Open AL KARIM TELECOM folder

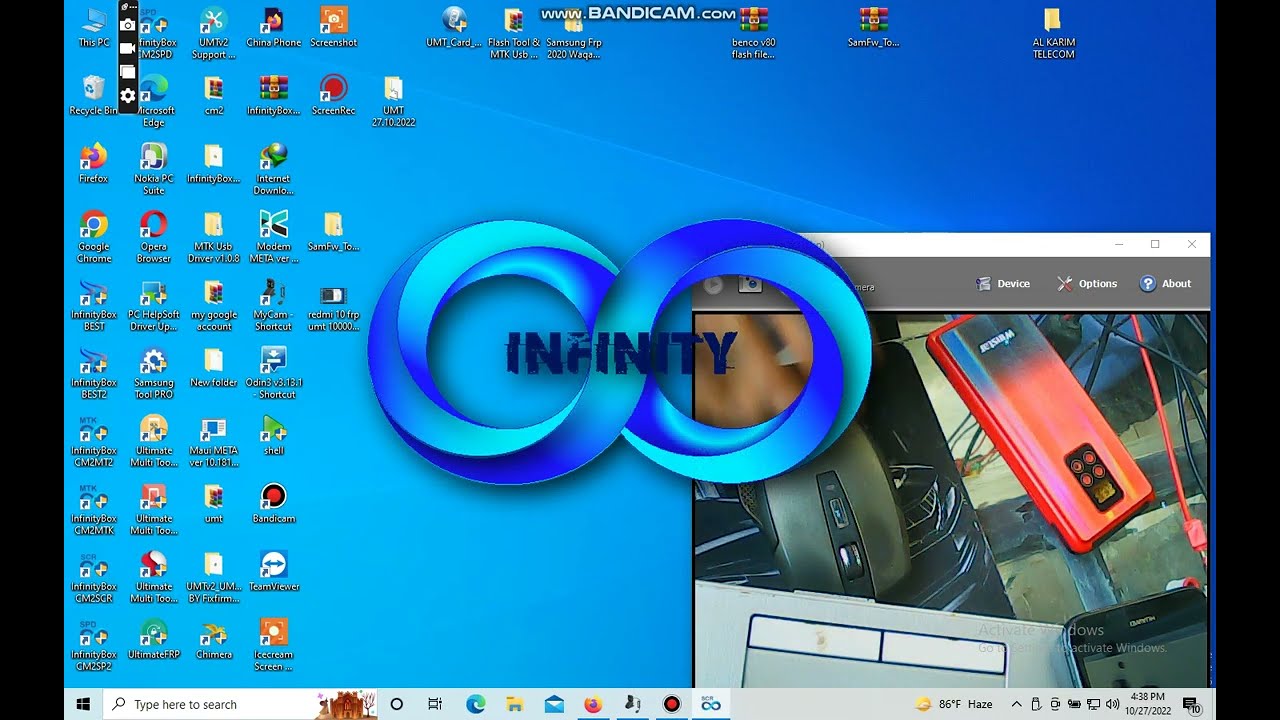click(1053, 34)
